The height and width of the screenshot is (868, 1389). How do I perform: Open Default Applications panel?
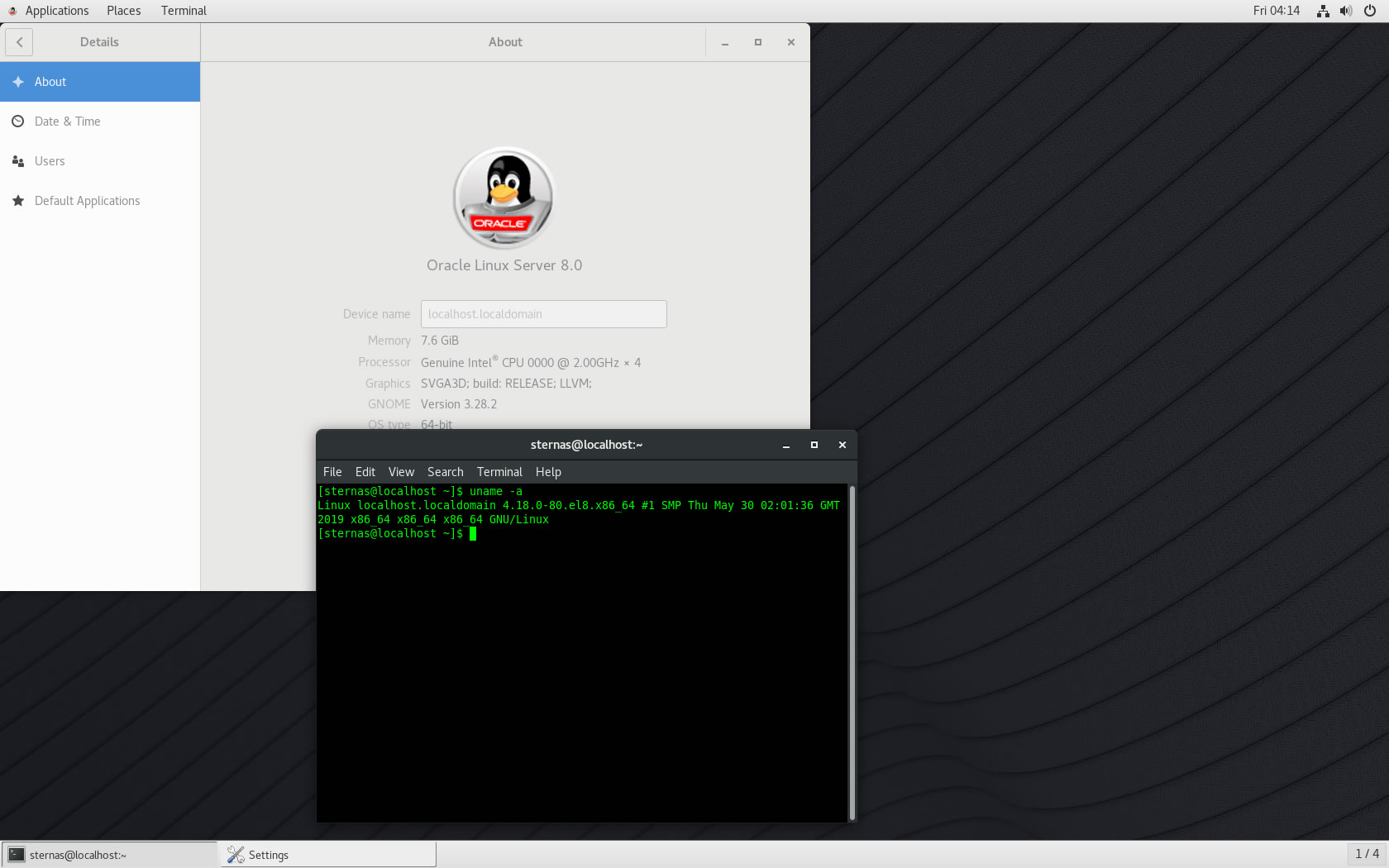tap(100, 201)
